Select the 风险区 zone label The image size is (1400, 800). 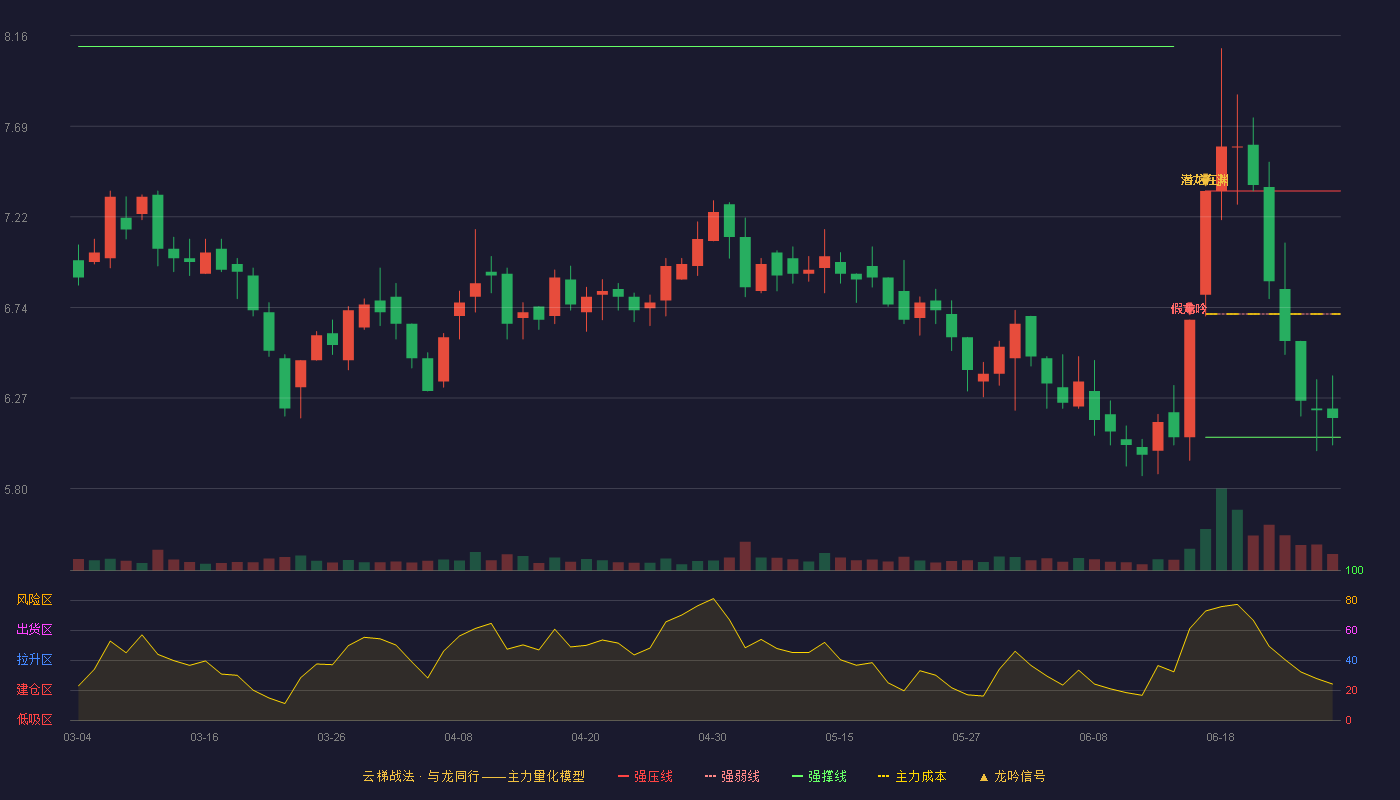[35, 600]
